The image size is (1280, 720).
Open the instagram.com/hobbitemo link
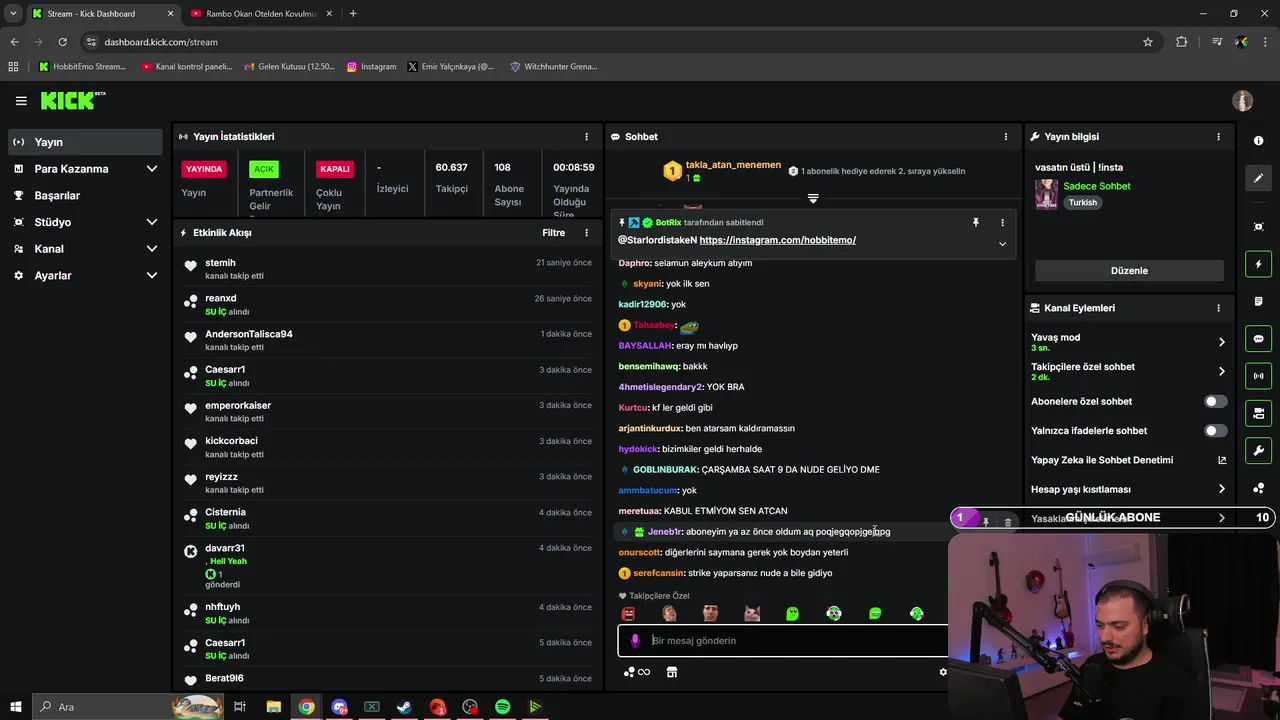pos(777,240)
